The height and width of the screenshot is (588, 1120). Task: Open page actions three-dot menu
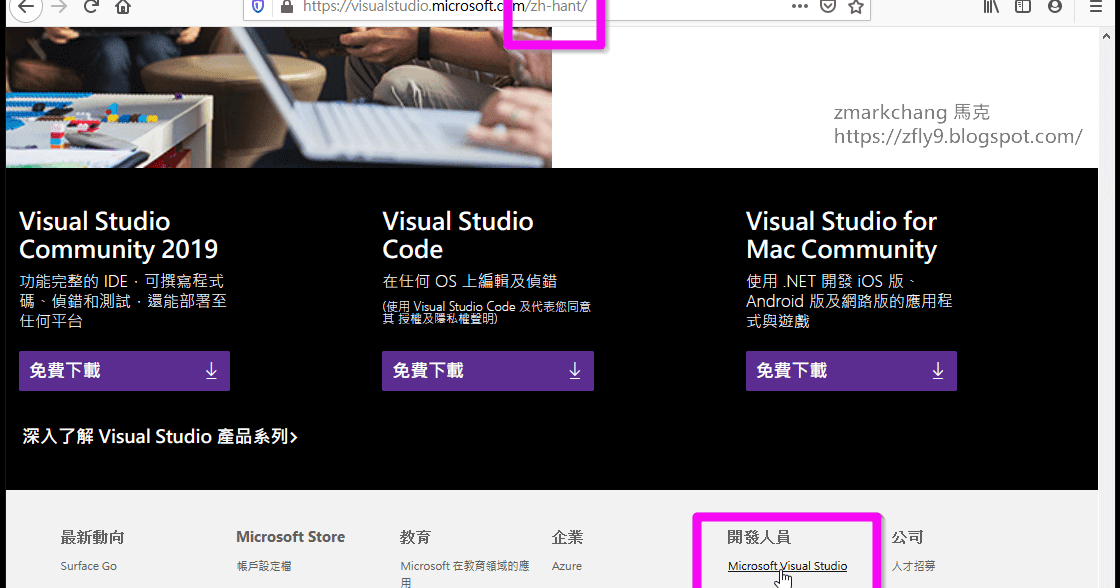(800, 6)
